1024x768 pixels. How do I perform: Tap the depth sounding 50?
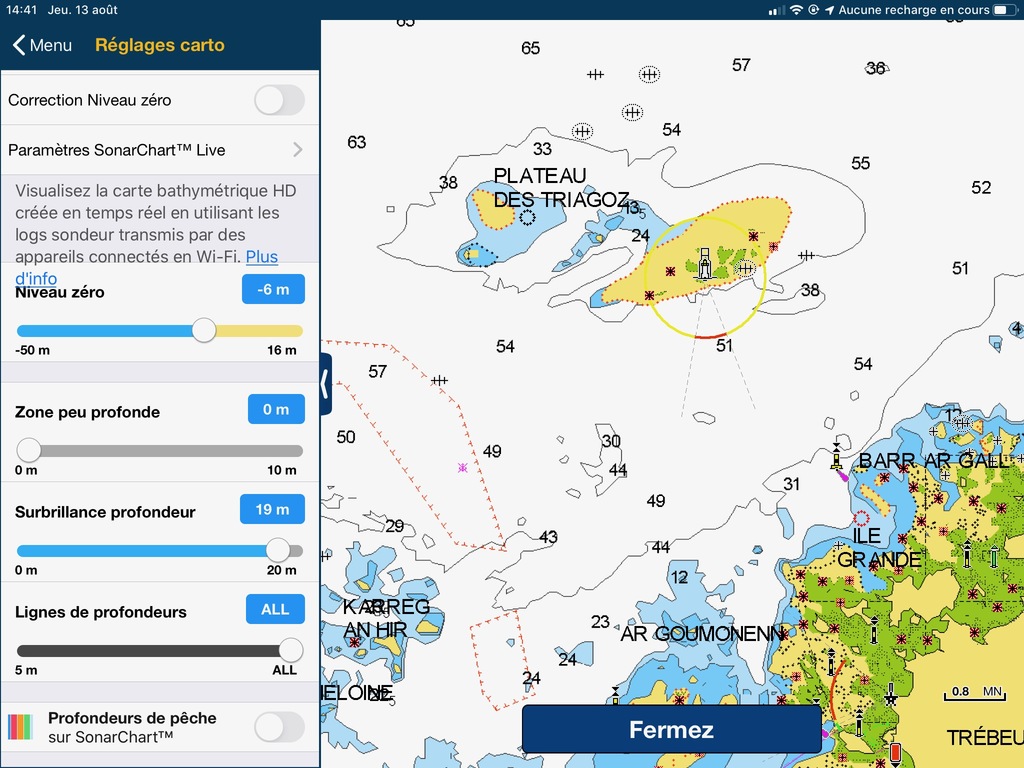coord(346,437)
